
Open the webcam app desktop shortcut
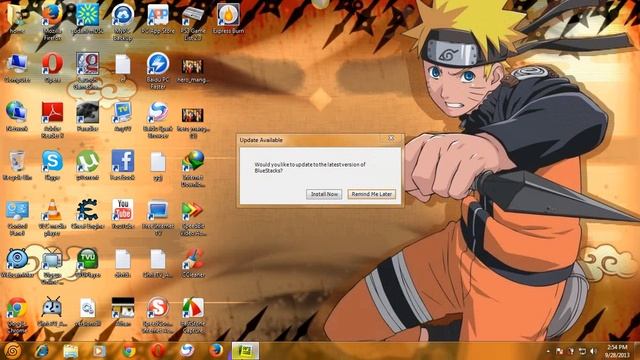coord(17,263)
